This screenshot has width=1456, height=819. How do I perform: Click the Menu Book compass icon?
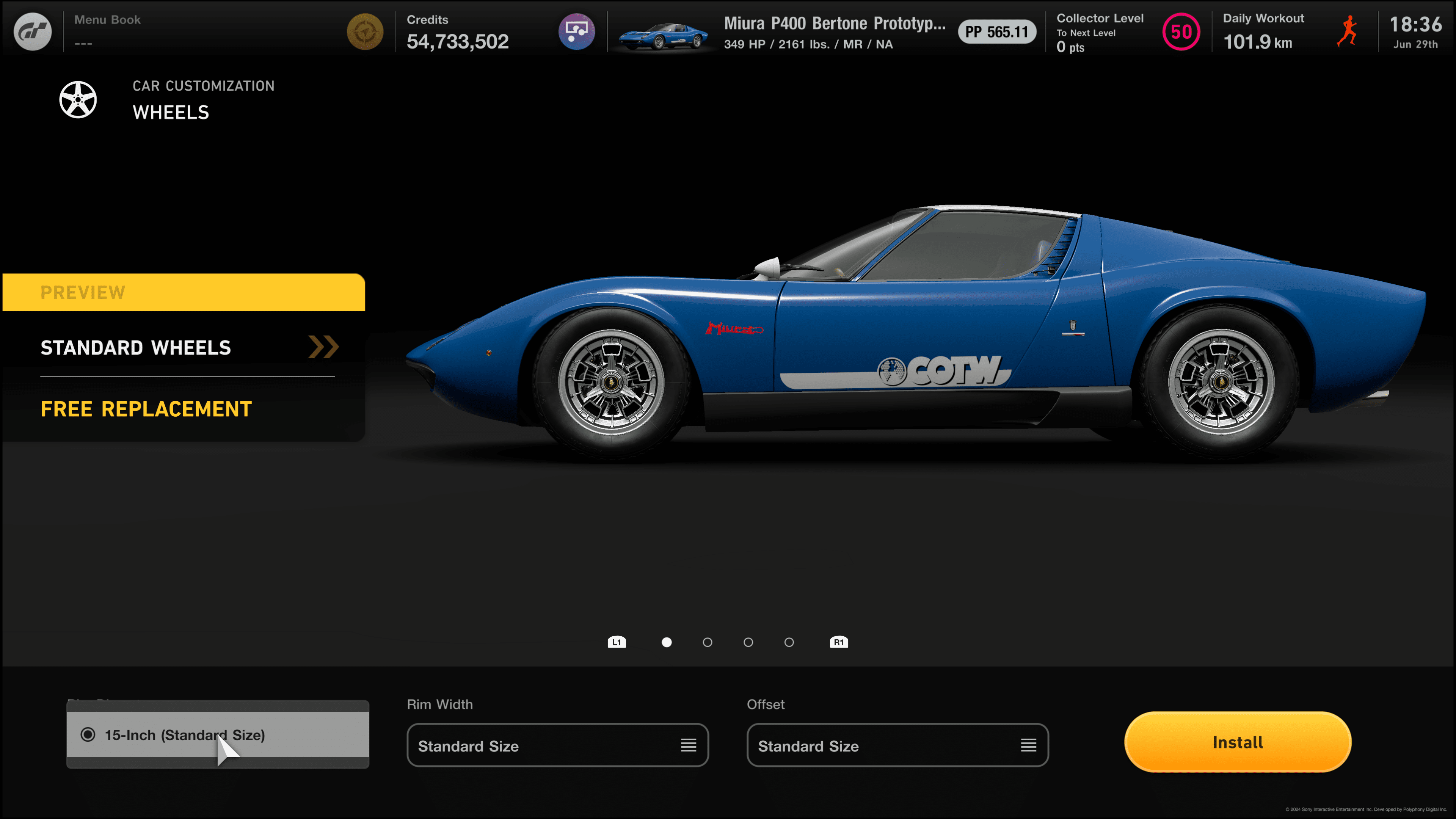point(365,31)
